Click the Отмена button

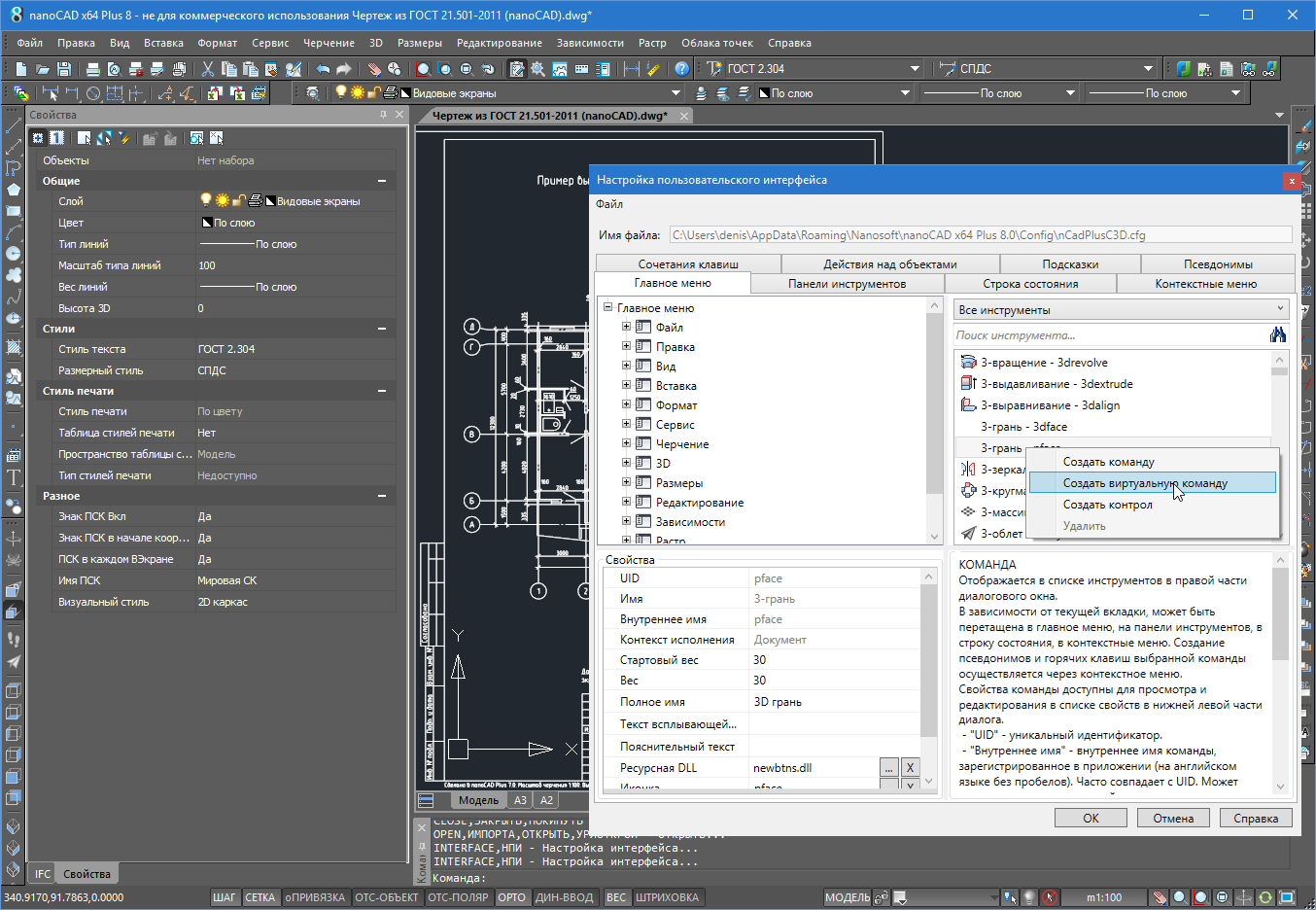[x=1173, y=819]
